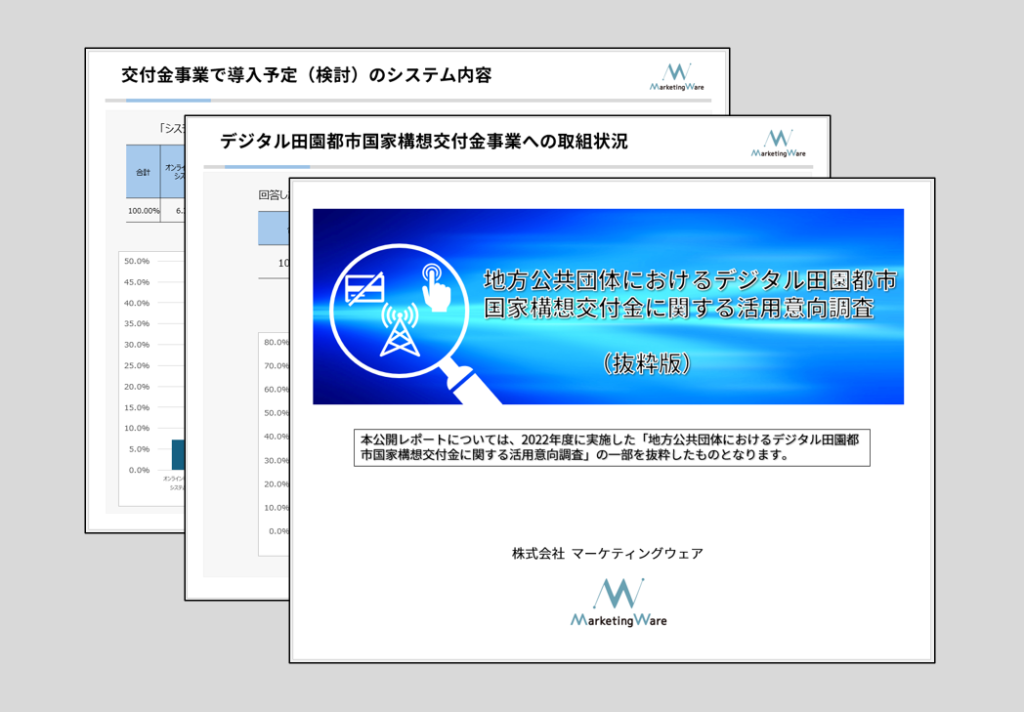The image size is (1024, 712).
Task: Click the 0.0% axis label on back slide chart
Action: [x=139, y=470]
